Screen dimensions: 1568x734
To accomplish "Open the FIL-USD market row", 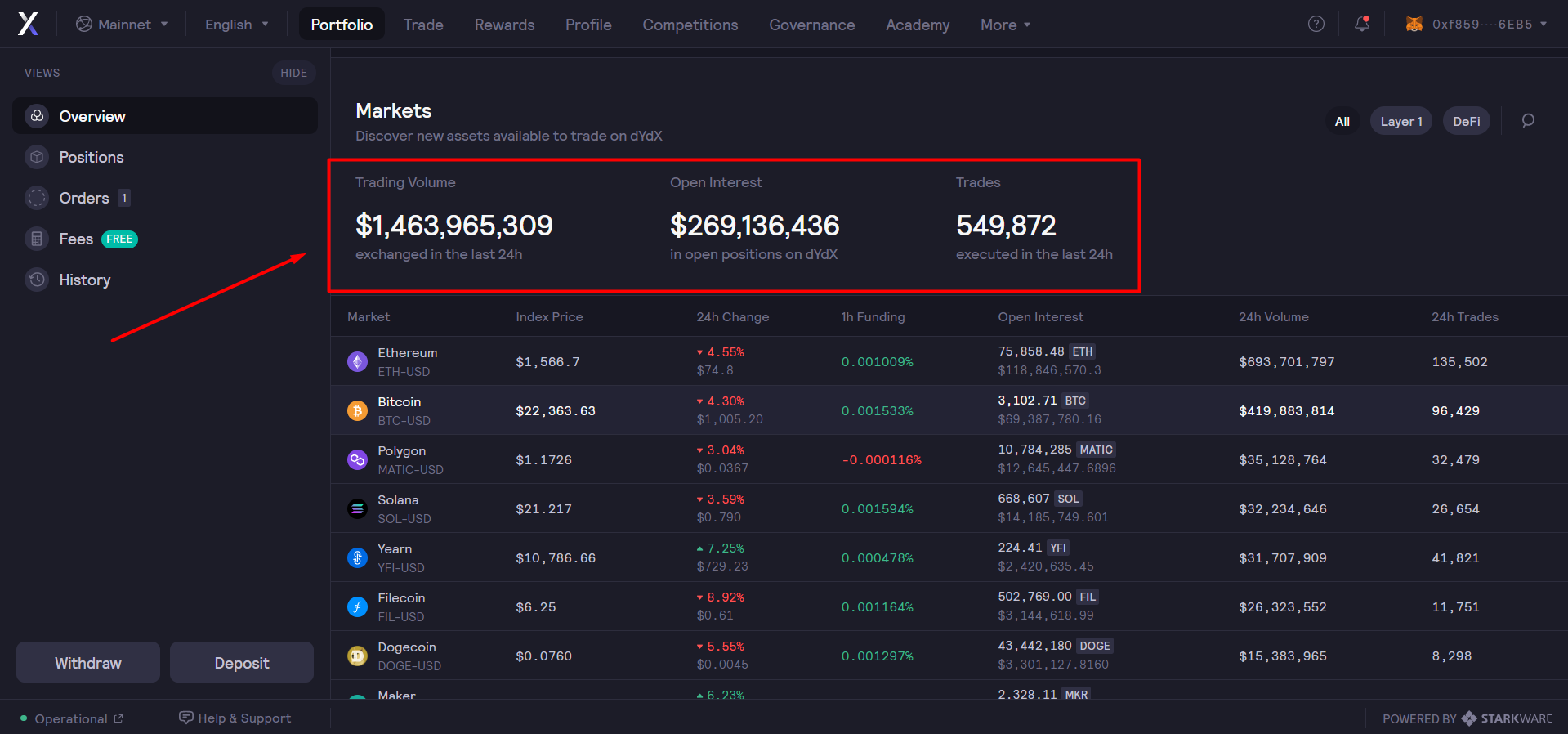I will 949,606.
